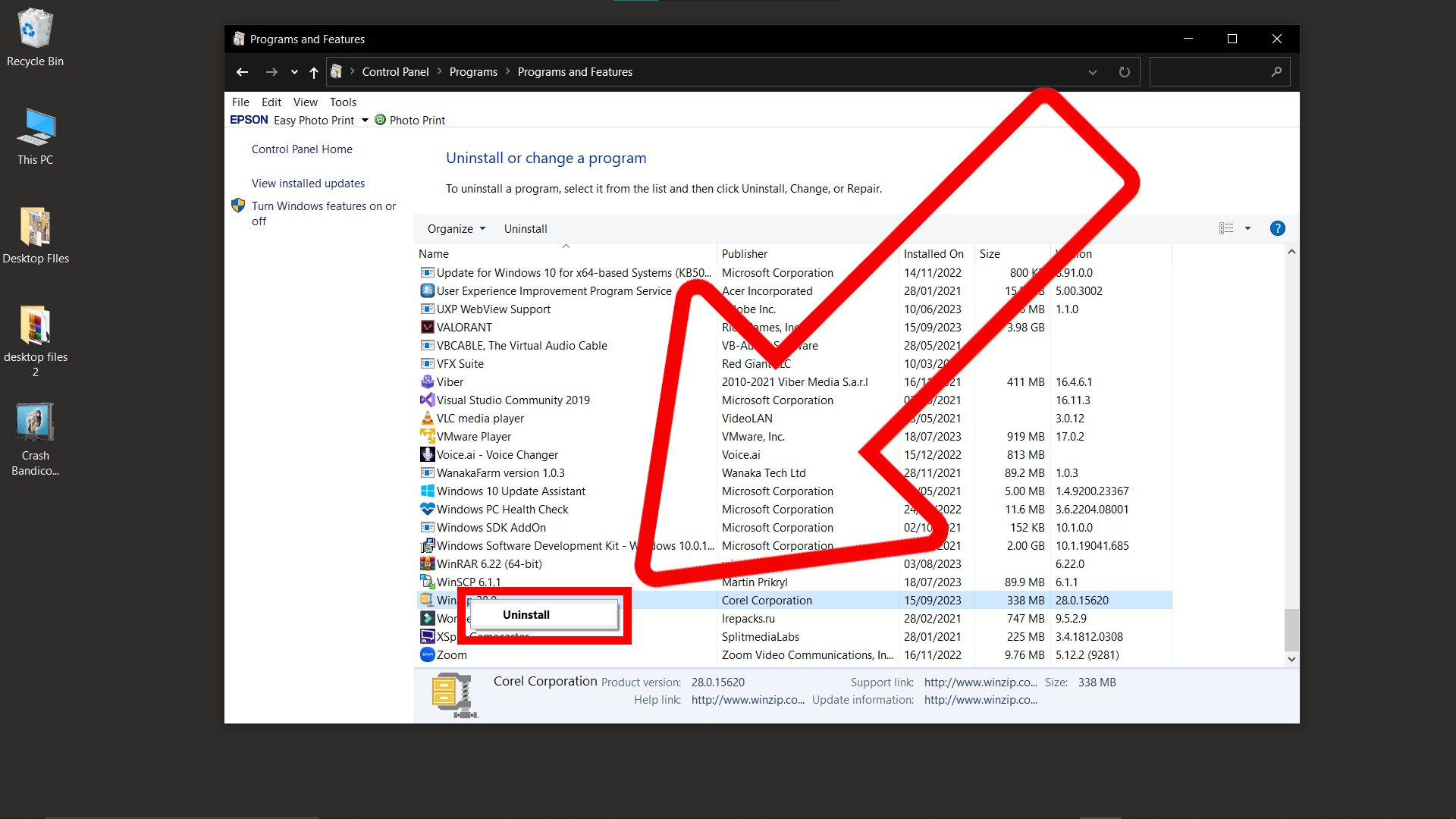Select the VLC media player program icon
The width and height of the screenshot is (1456, 819).
[x=428, y=418]
